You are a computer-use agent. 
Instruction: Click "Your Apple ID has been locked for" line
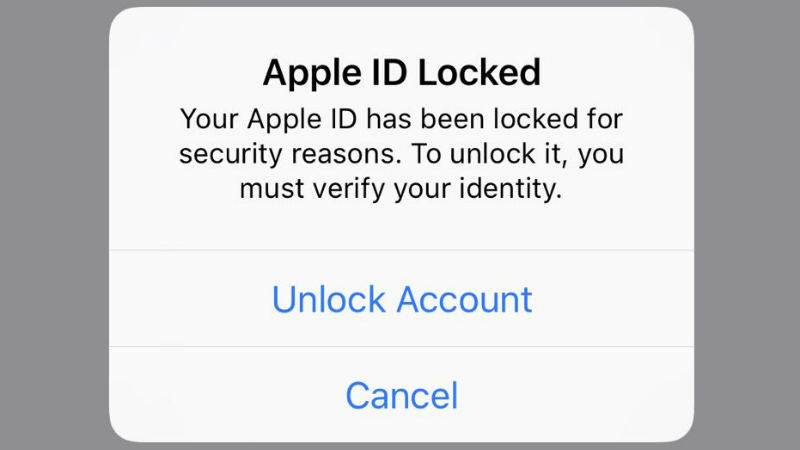(401, 119)
